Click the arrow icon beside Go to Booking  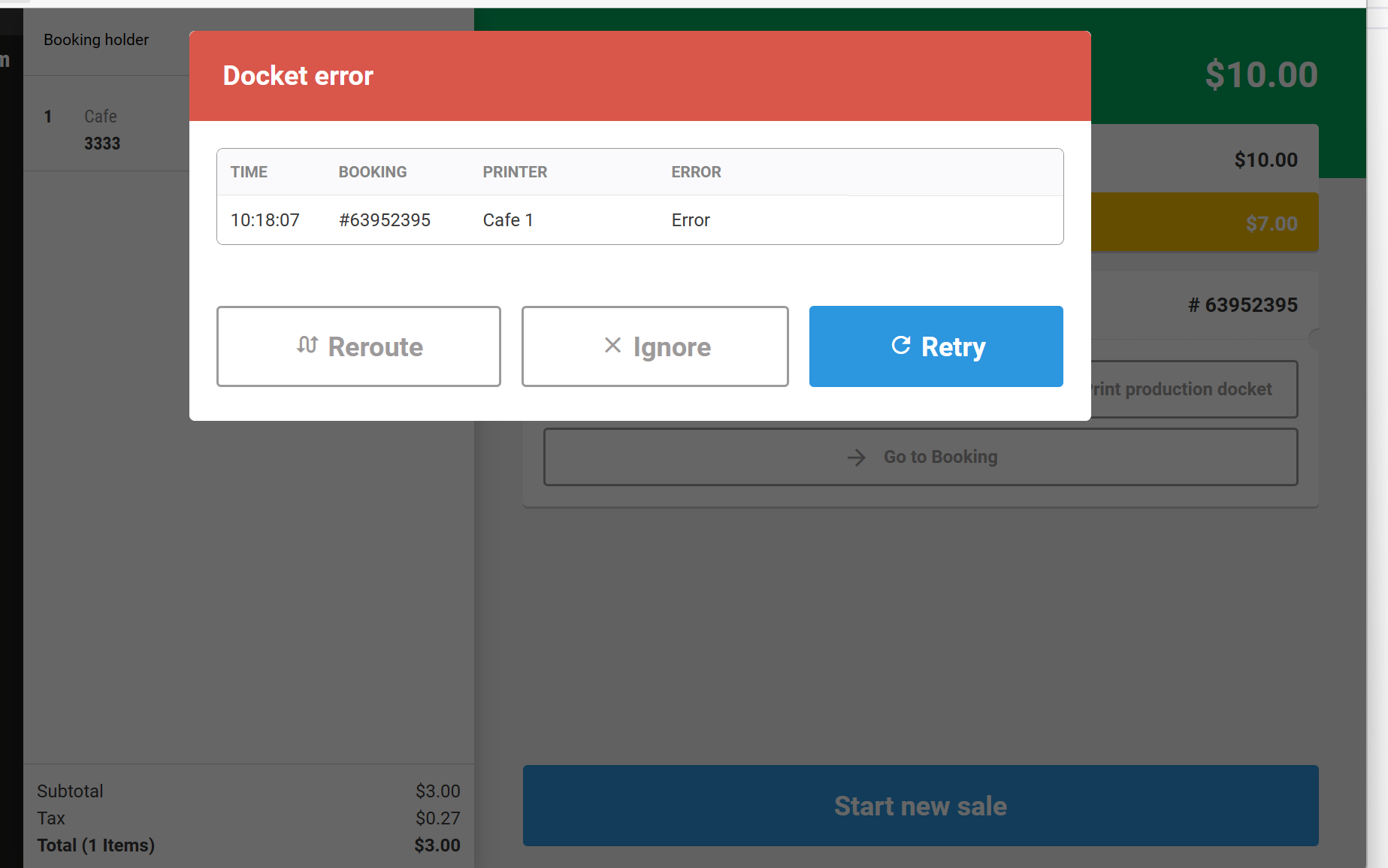click(x=857, y=458)
